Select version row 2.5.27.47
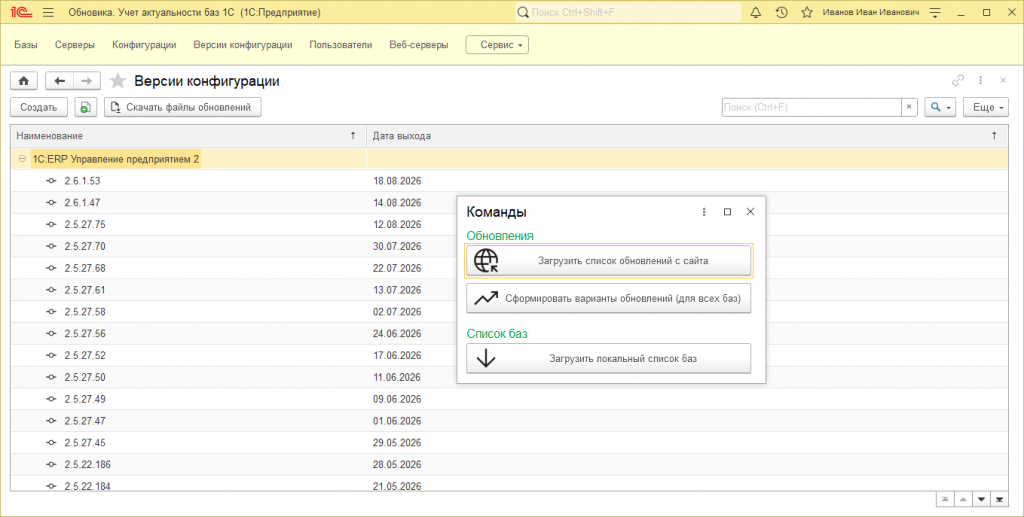Screen dimensions: 1024x517 point(509,421)
